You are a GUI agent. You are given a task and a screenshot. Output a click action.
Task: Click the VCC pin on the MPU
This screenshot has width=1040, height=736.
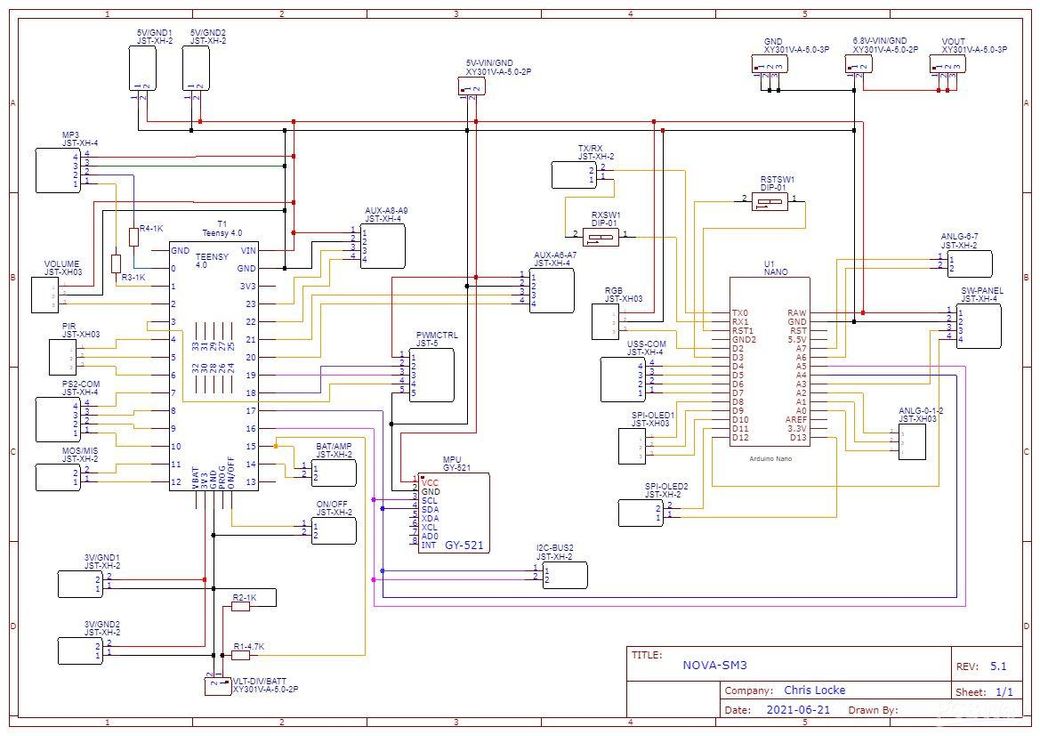tap(429, 482)
